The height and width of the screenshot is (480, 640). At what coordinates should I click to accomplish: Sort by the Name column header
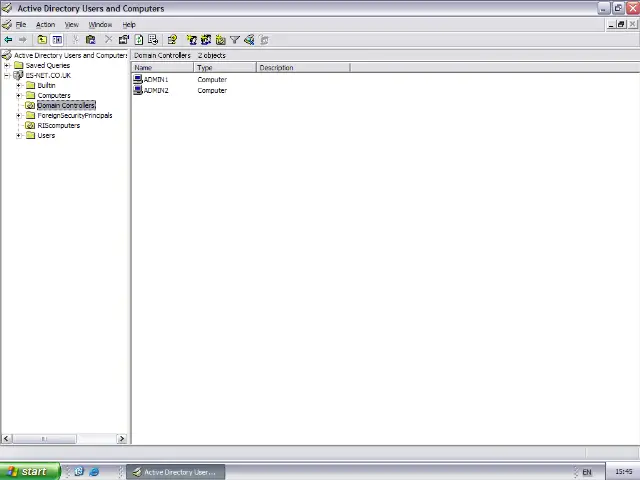point(162,68)
